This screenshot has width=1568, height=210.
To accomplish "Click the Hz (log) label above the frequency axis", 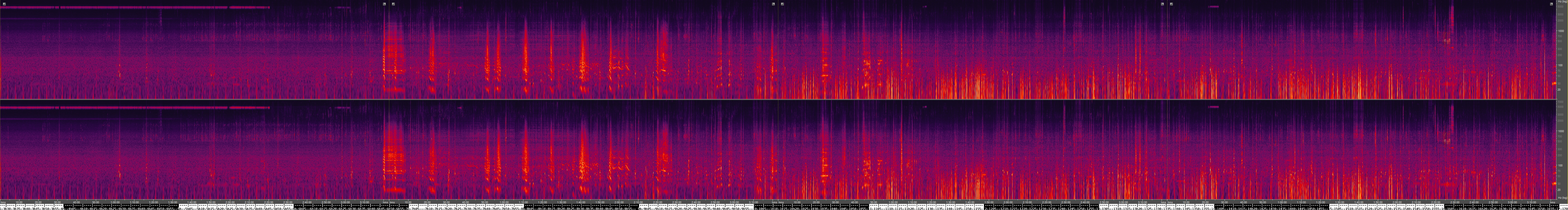I will (x=1562, y=2).
